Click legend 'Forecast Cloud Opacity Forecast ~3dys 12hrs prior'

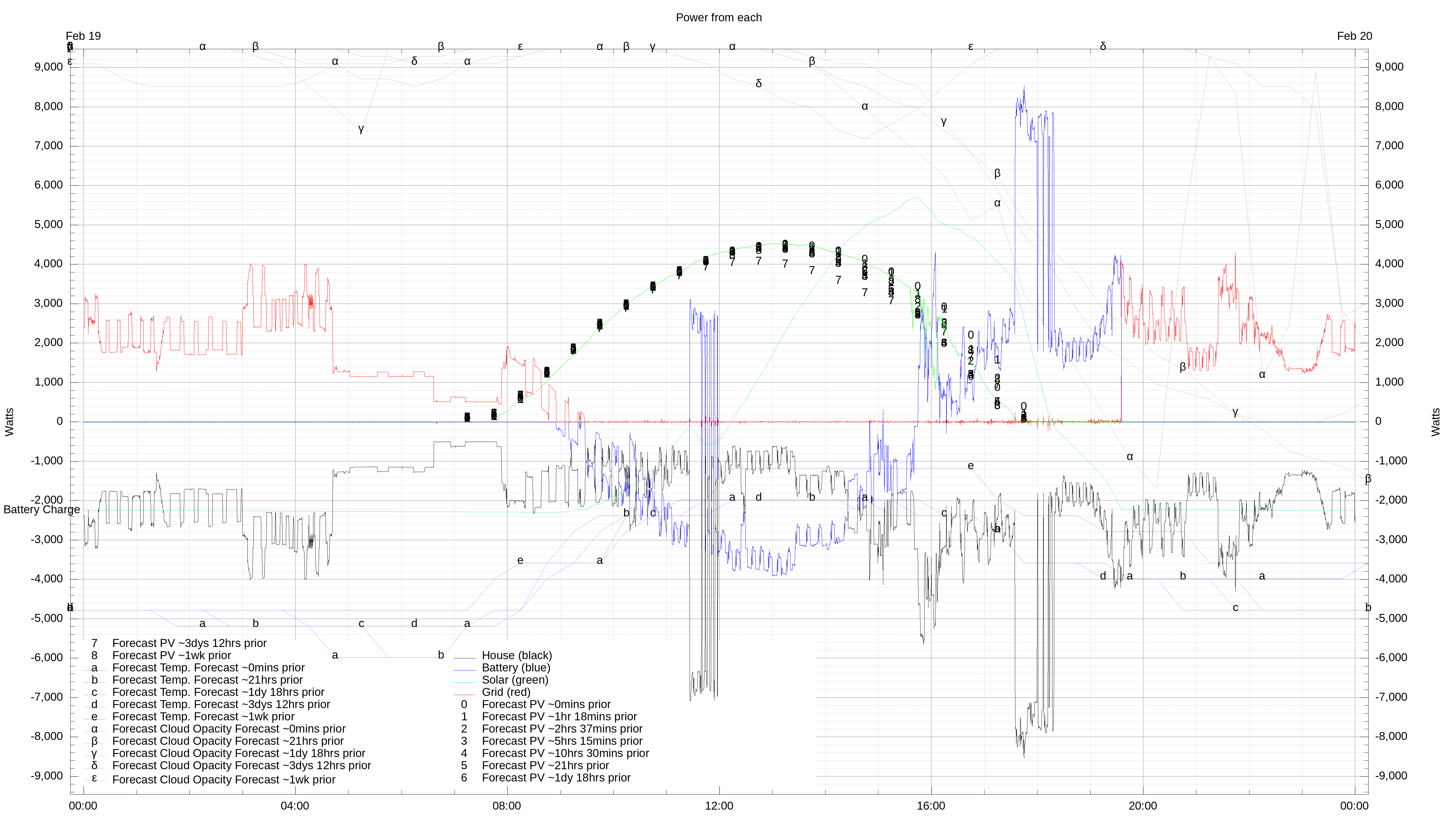pos(241,766)
